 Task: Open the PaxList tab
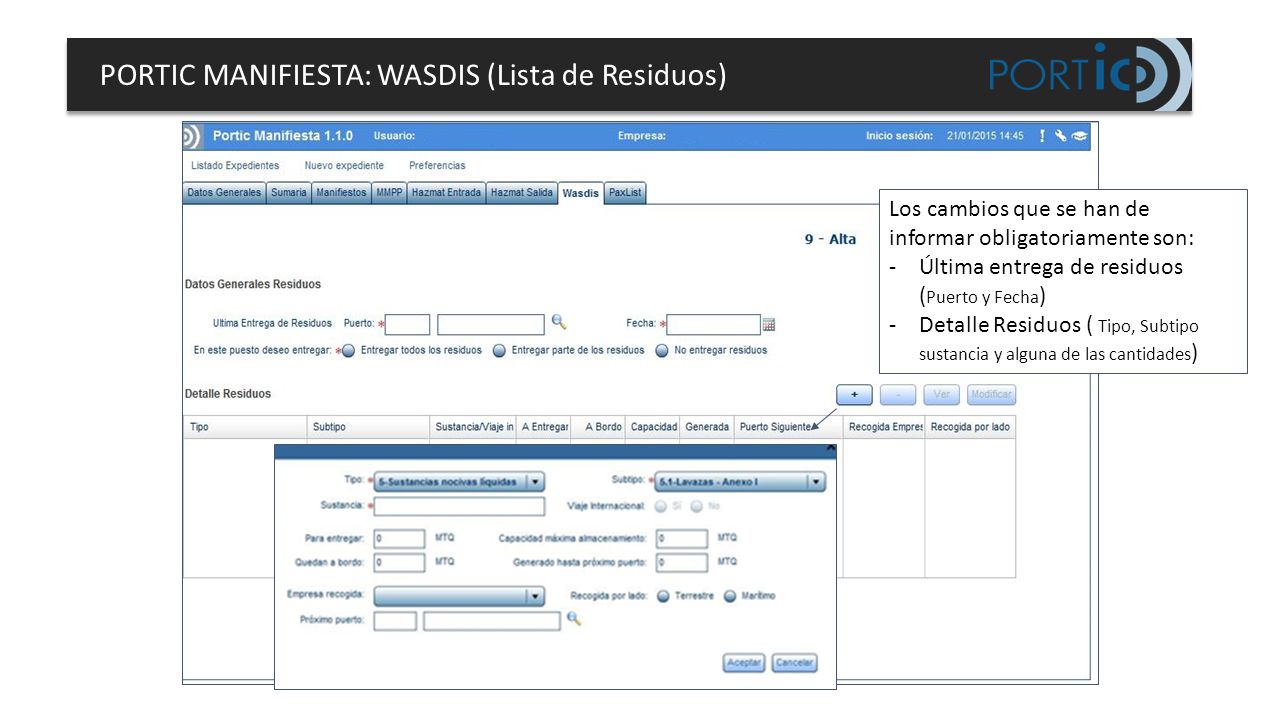click(x=625, y=193)
